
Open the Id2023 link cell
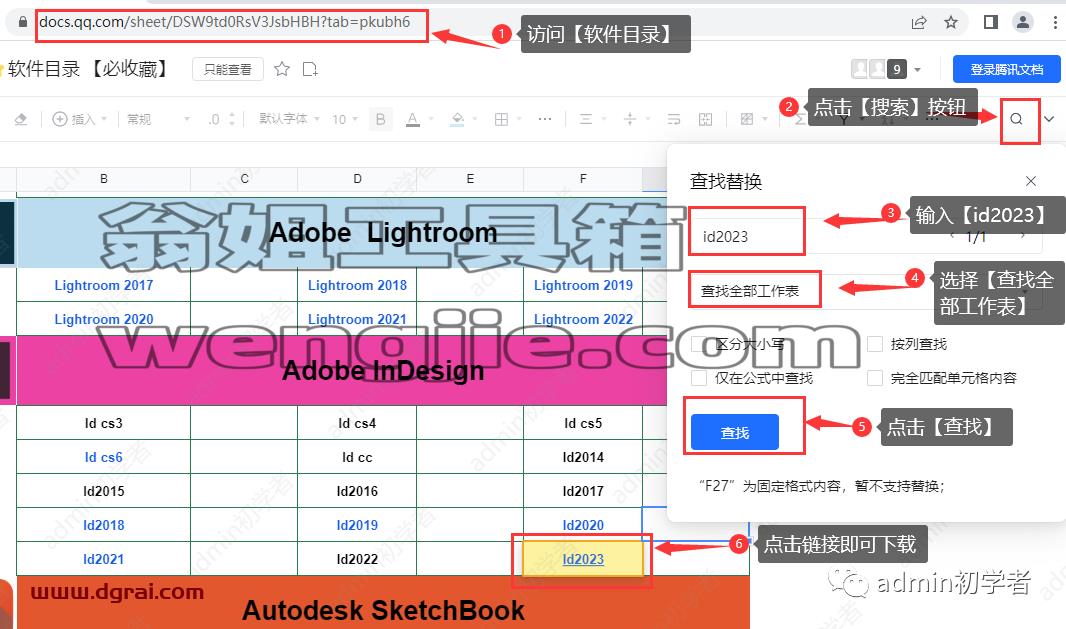coord(583,559)
